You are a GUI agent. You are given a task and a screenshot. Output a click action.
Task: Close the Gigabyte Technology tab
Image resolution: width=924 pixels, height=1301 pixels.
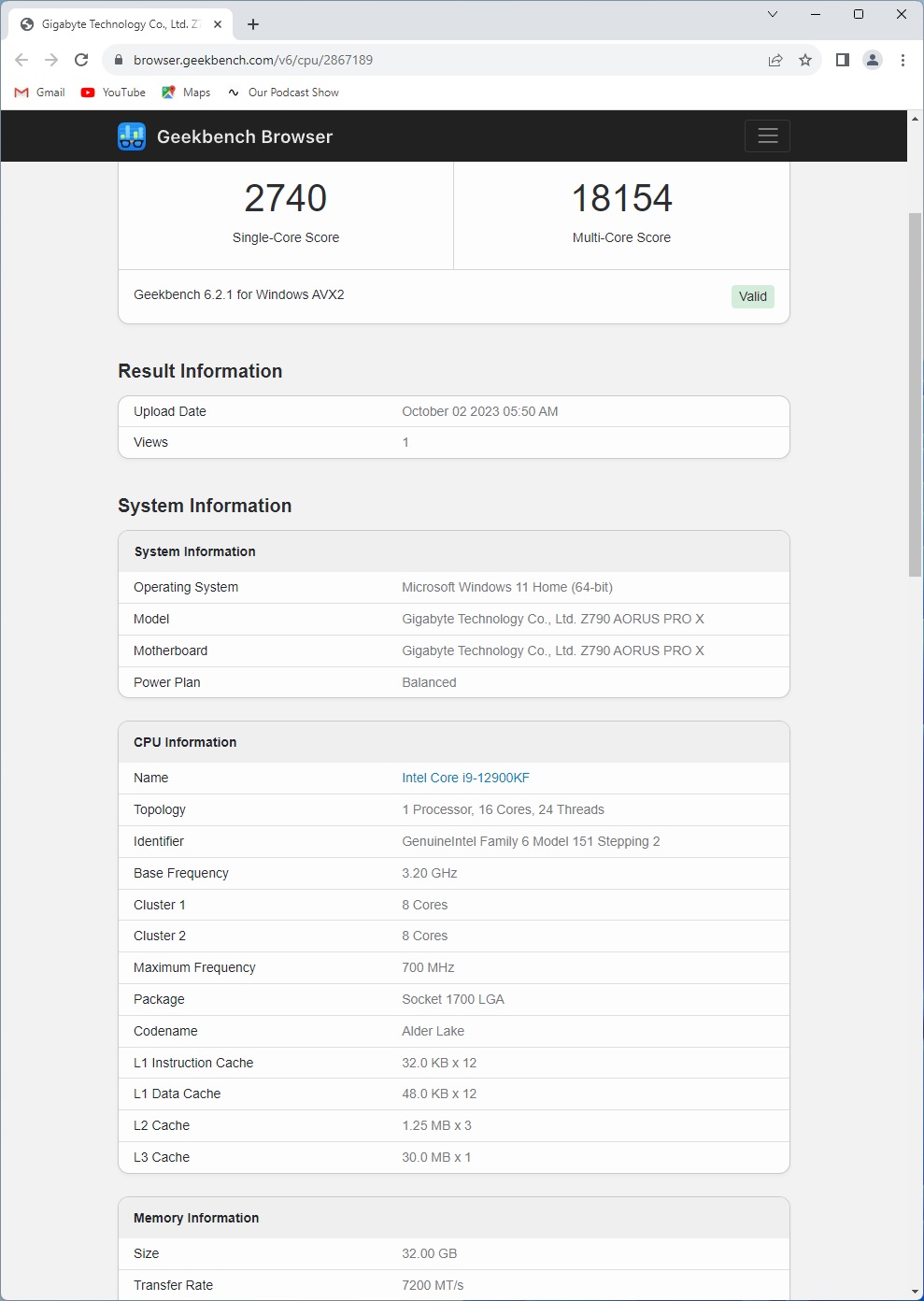pos(218,24)
